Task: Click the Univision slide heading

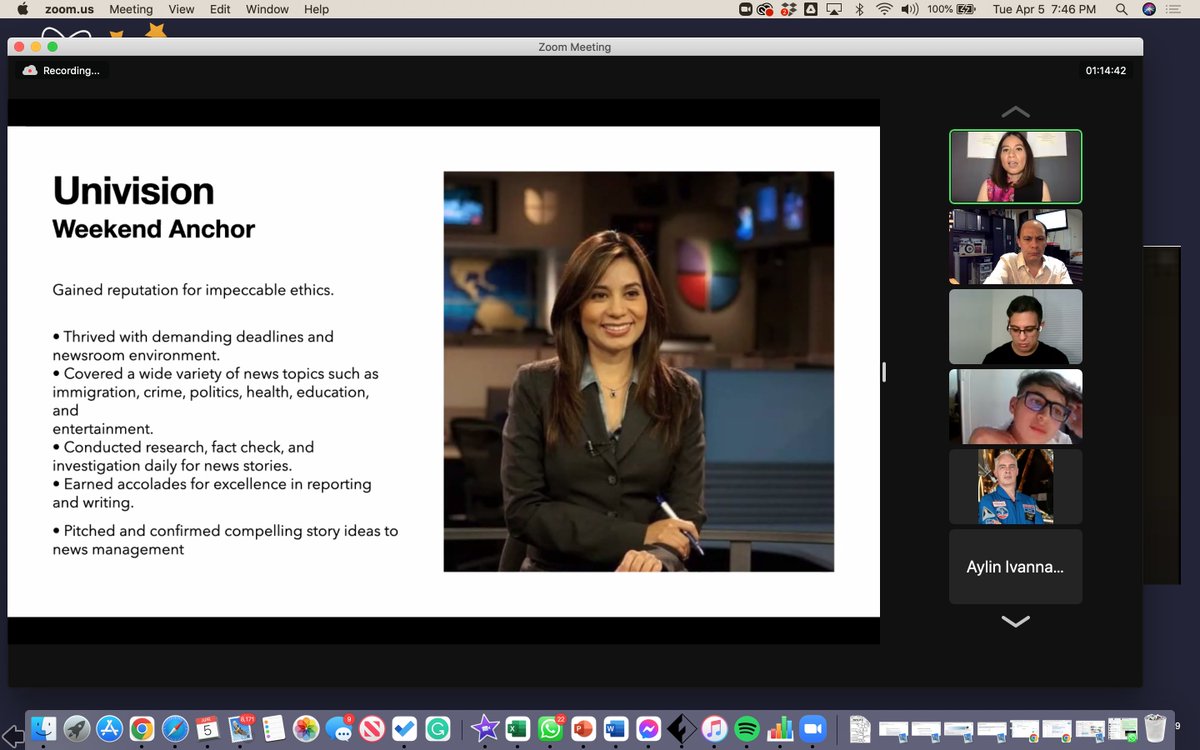Action: [133, 191]
